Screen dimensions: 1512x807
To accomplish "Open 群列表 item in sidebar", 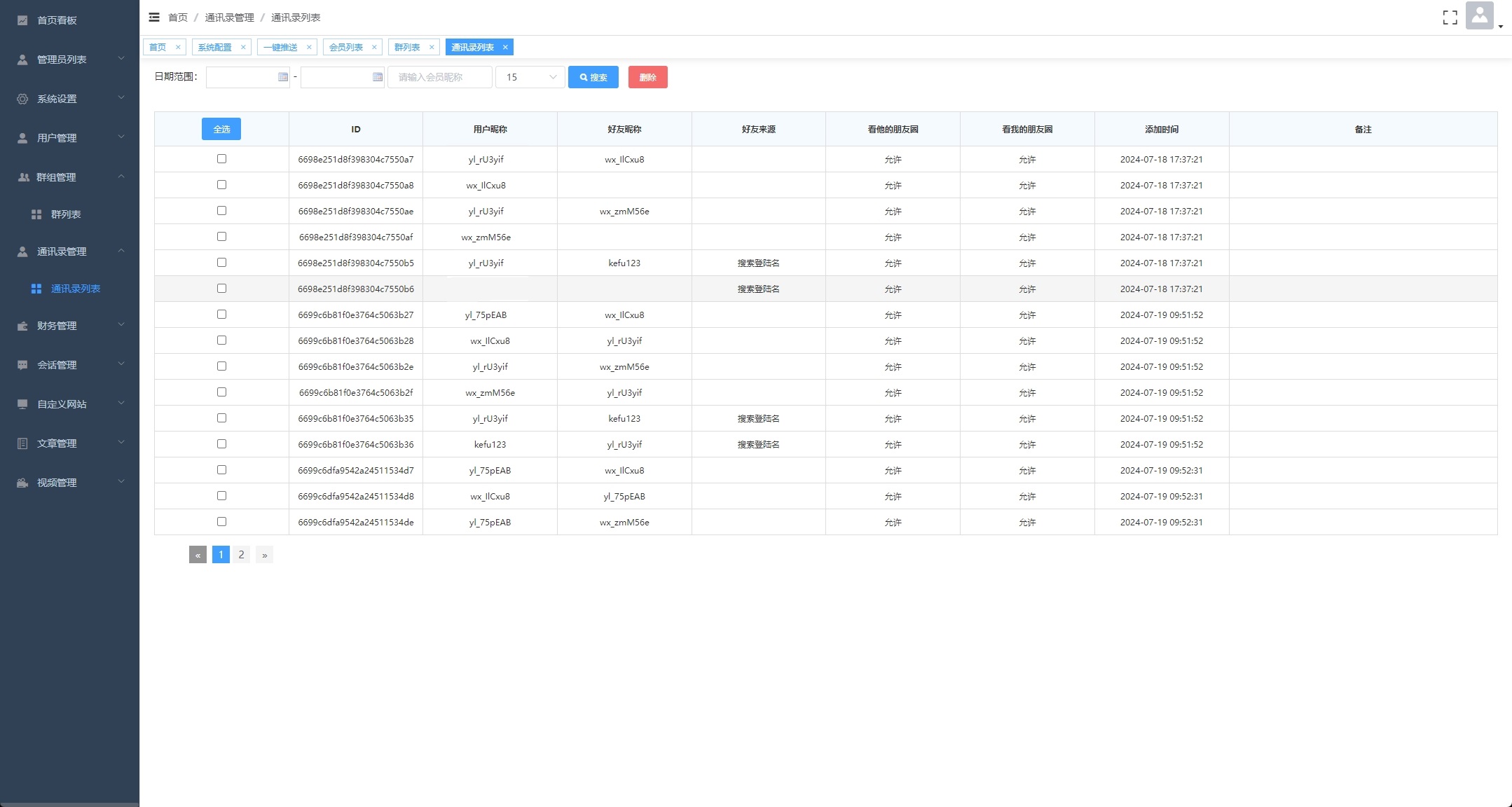I will [x=66, y=214].
